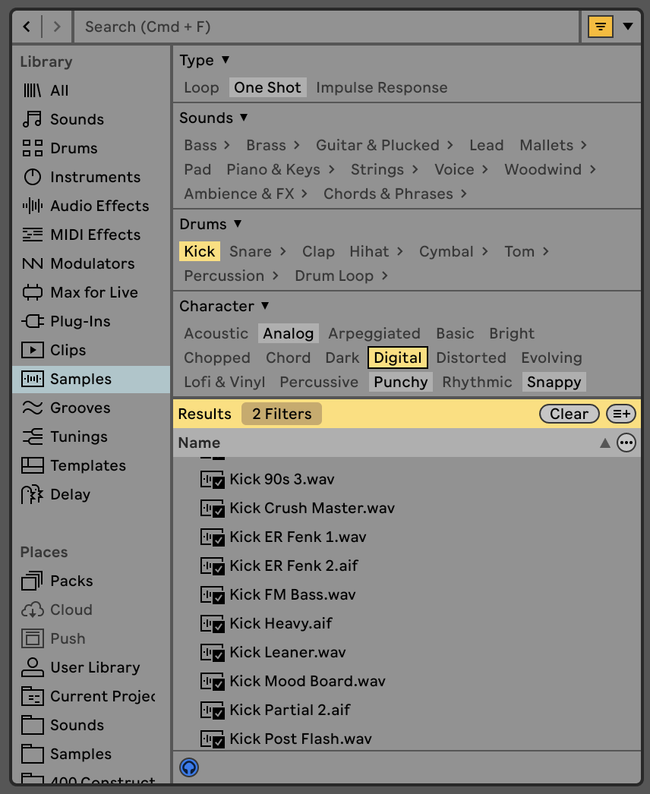650x794 pixels.
Task: Open the Plug-Ins category
Action: (79, 322)
